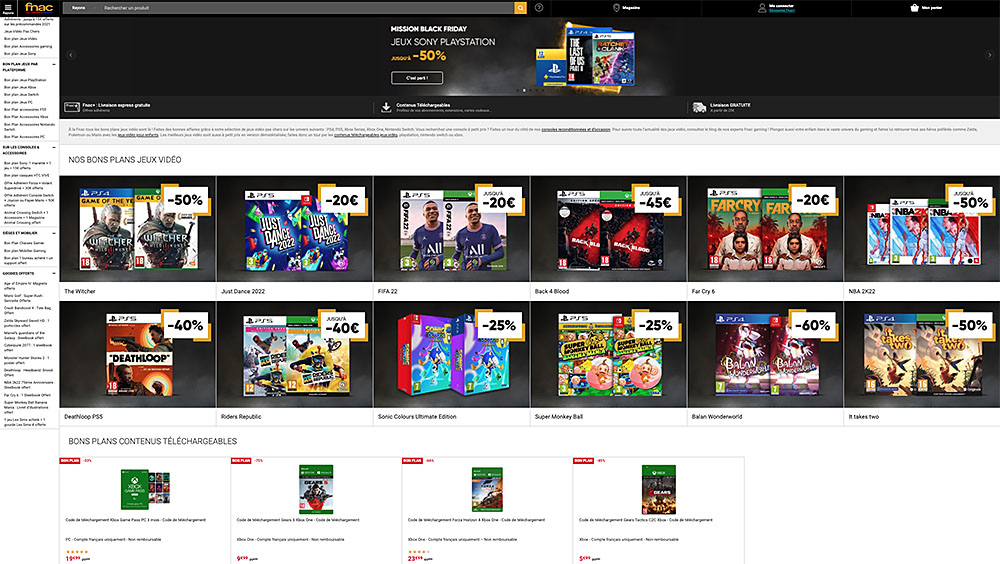Click the orange search magnifier button
Image resolution: width=1000 pixels, height=564 pixels.
[520, 8]
